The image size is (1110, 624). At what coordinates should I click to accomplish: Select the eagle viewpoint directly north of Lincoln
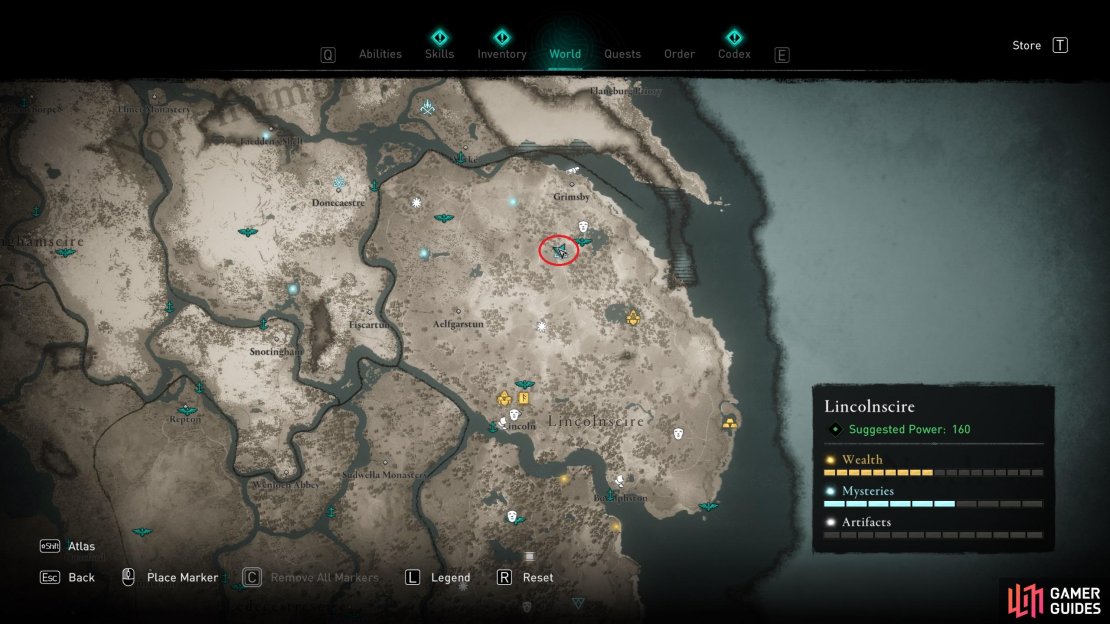(525, 385)
